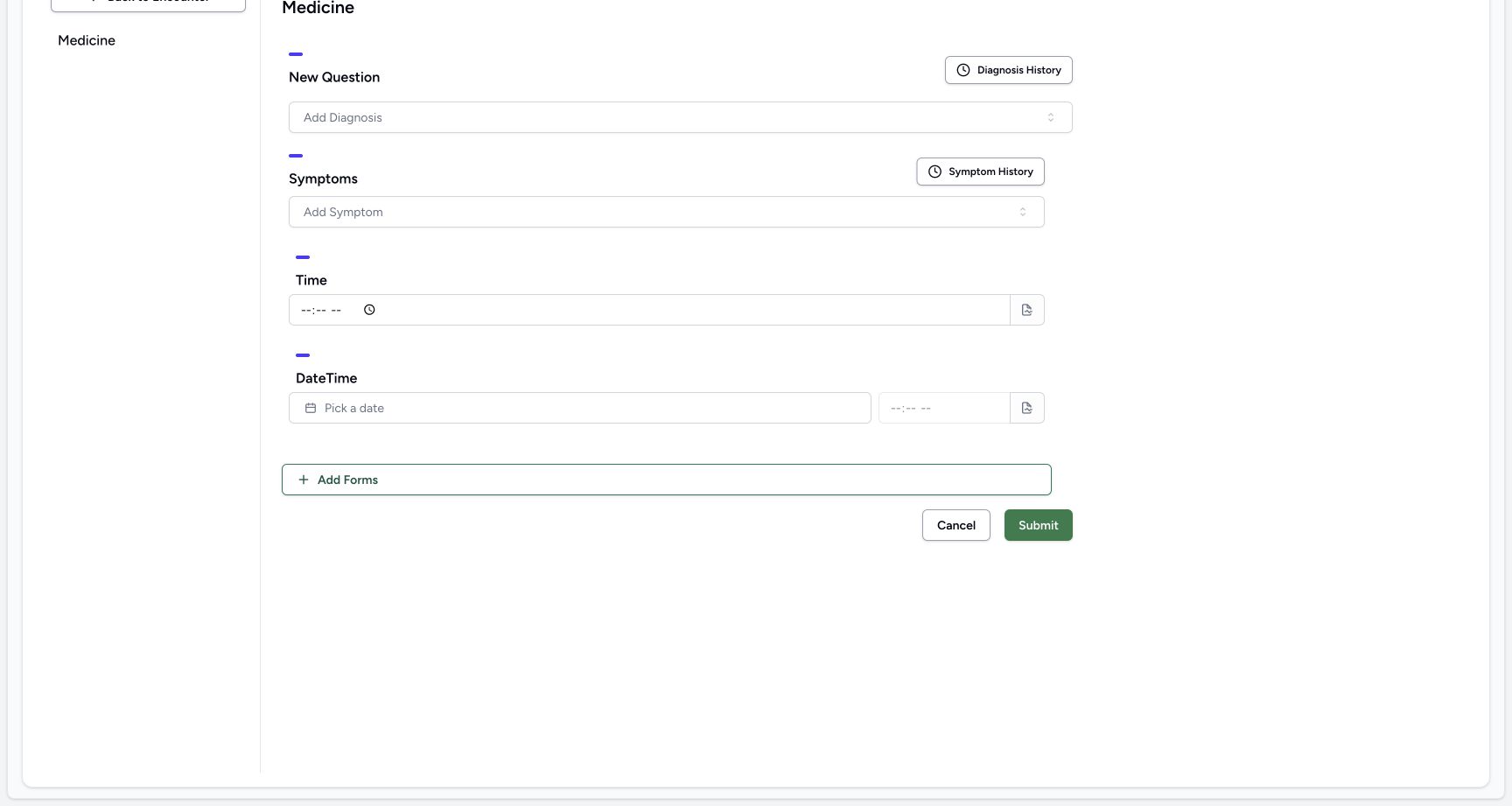Screen dimensions: 1512x806
Task: Click the DateTime time input
Action: [x=944, y=408]
